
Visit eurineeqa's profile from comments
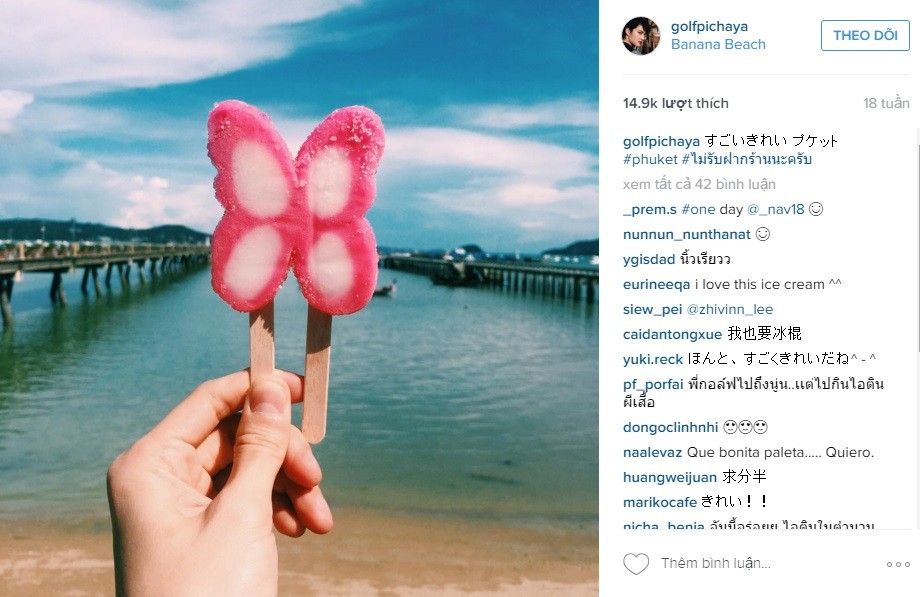point(656,285)
